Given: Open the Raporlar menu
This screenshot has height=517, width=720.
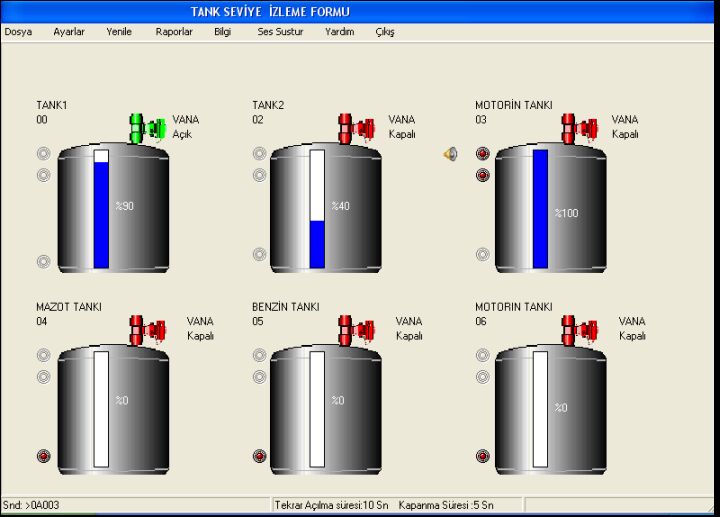Looking at the screenshot, I should click(174, 32).
